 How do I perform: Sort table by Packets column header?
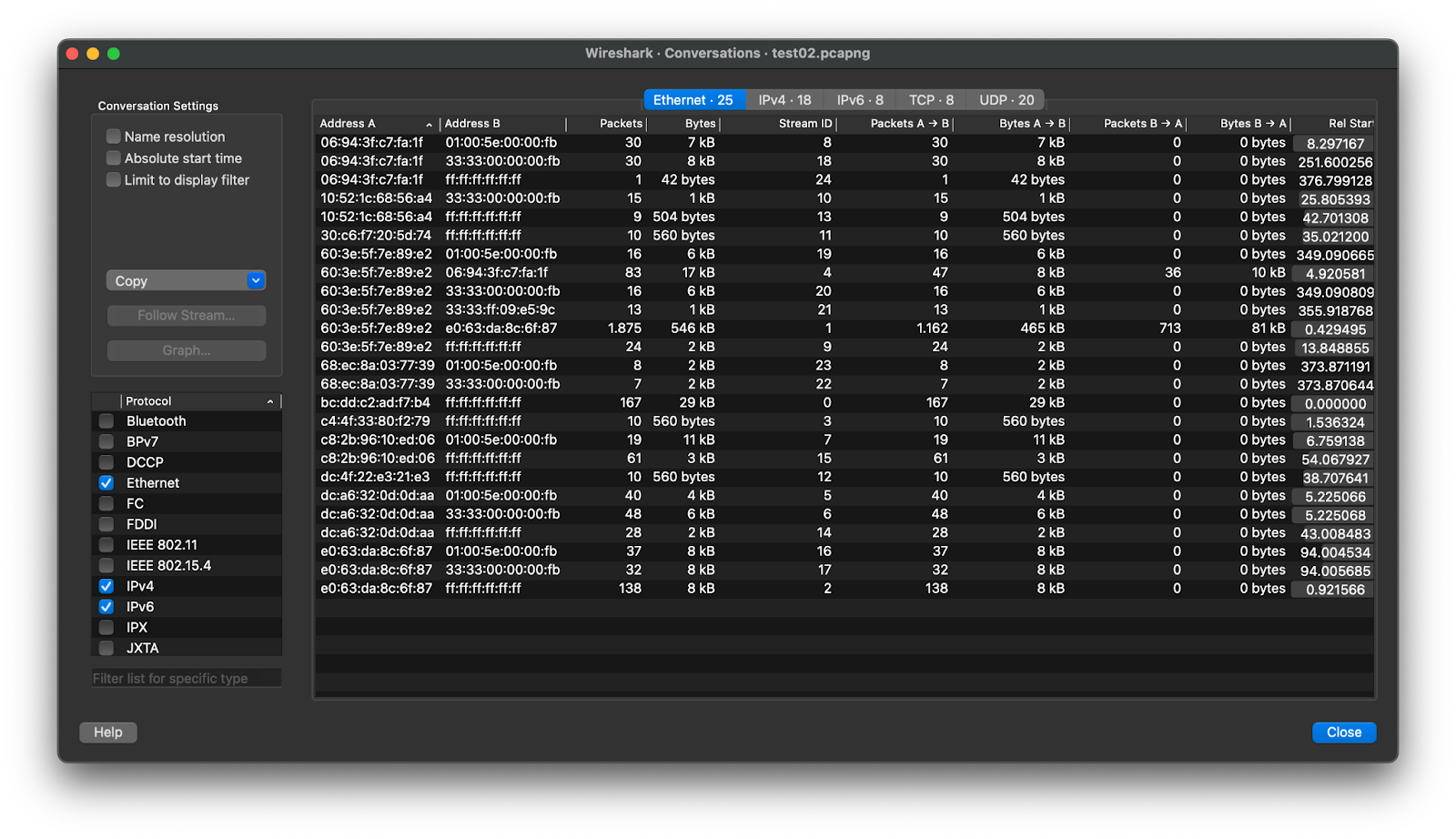621,124
